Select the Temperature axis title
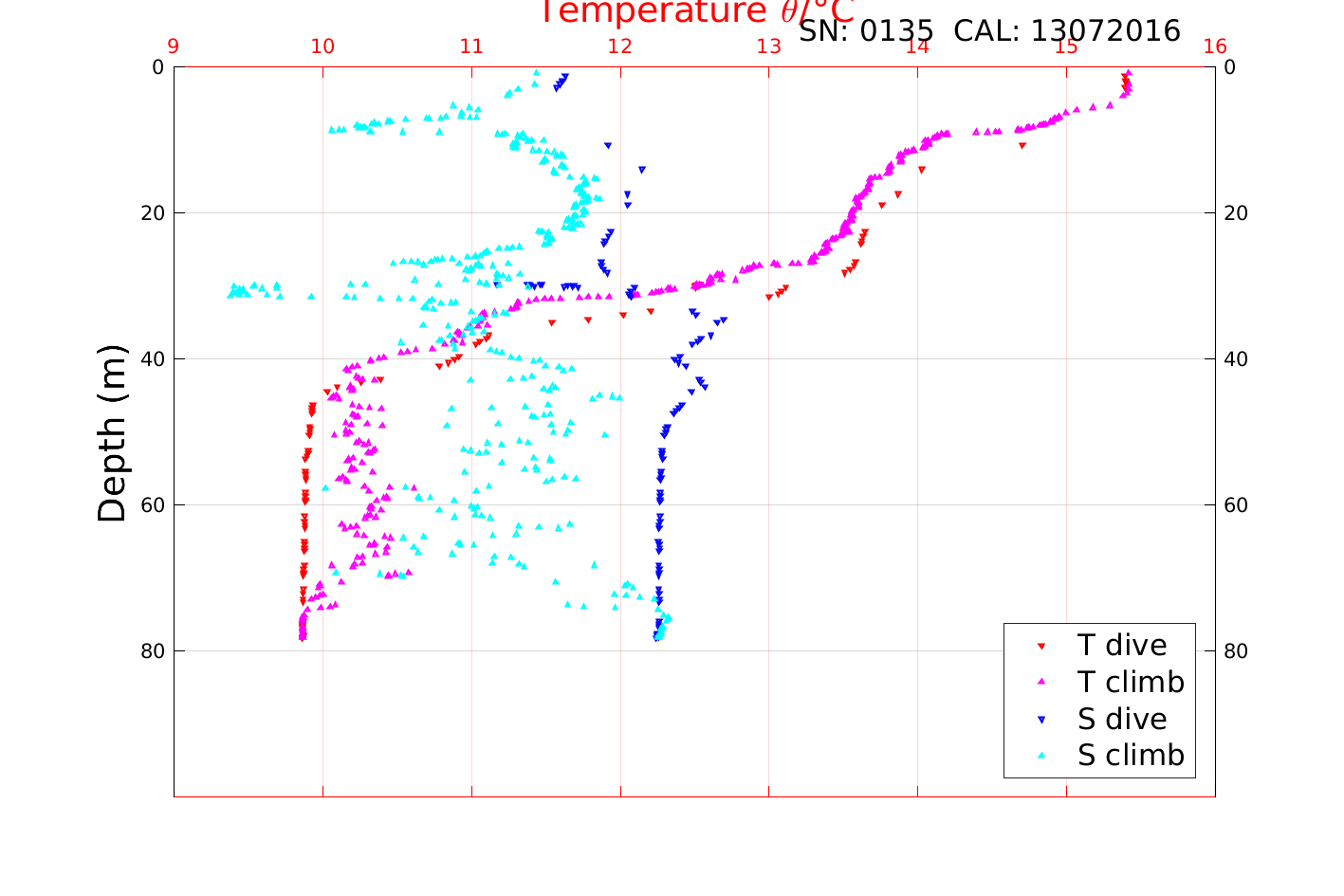This screenshot has width=1344, height=896. 697,12
